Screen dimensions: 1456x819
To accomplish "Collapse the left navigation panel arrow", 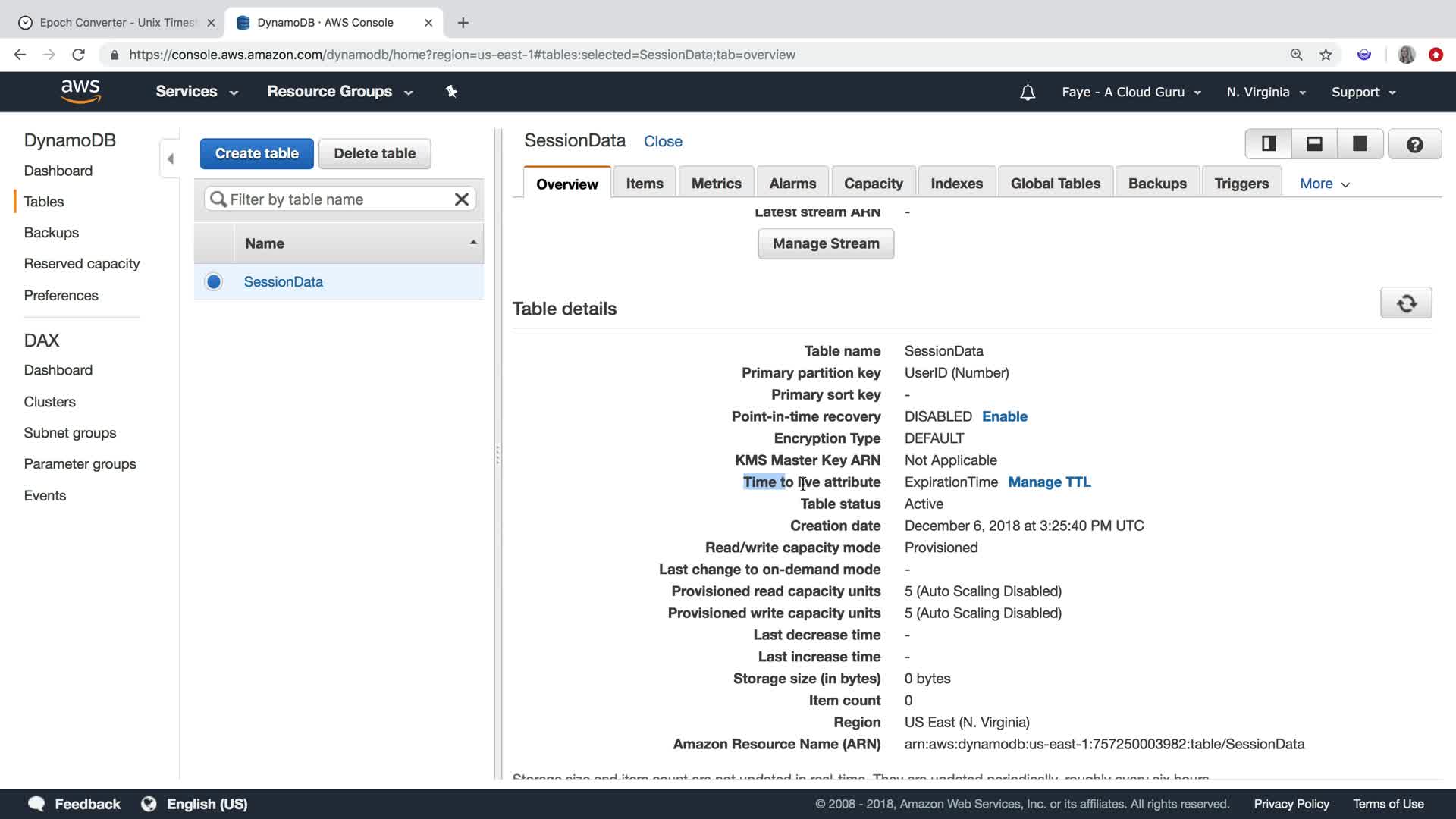I will 170,159.
